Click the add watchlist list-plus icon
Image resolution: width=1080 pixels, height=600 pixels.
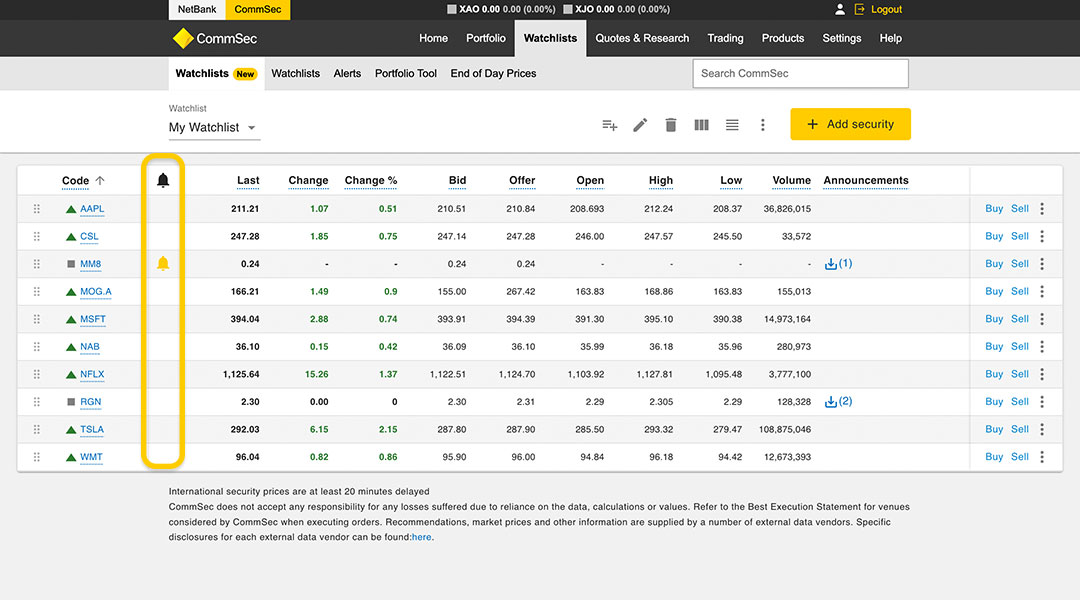click(610, 125)
